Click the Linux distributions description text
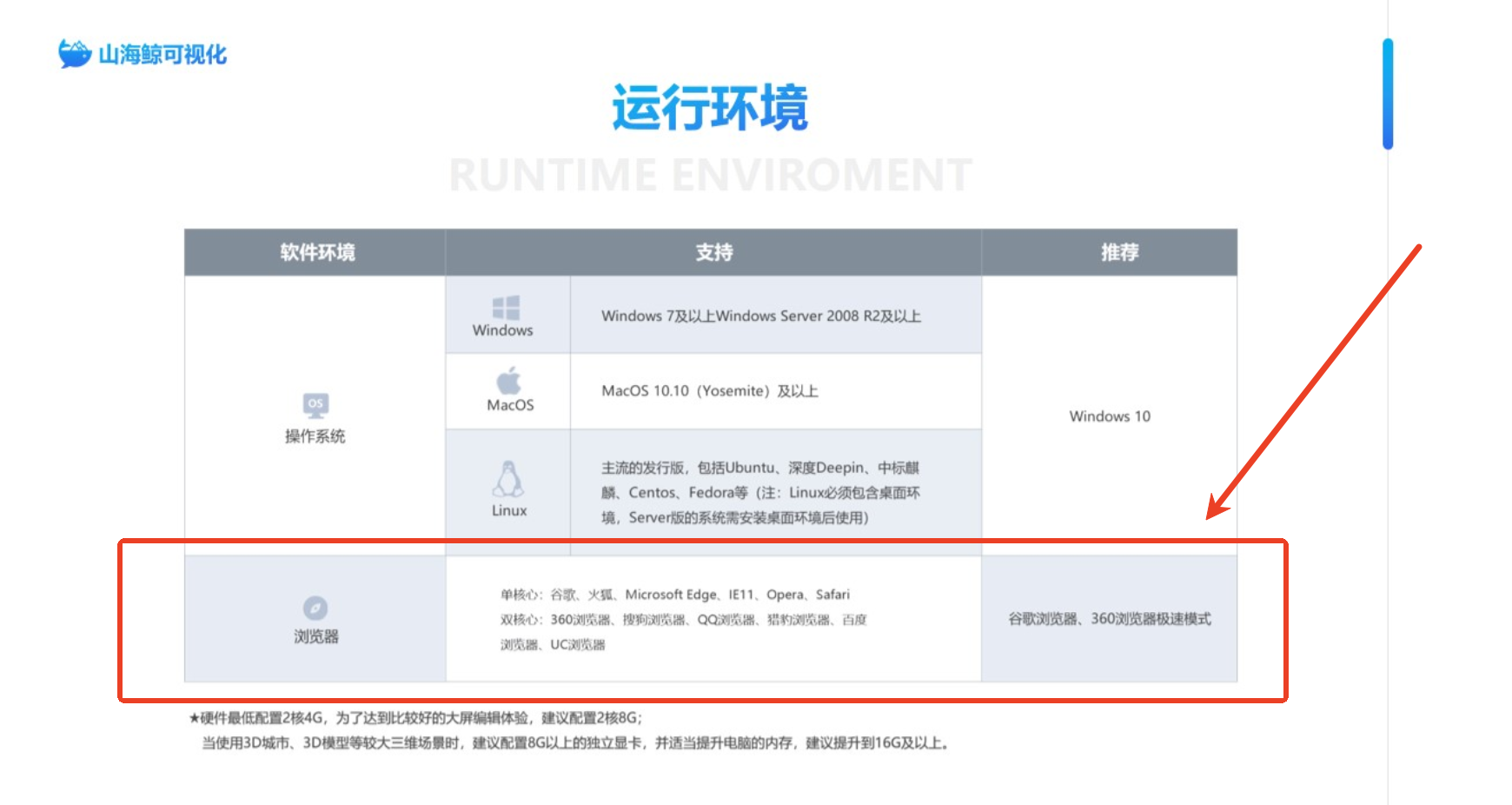 (760, 493)
